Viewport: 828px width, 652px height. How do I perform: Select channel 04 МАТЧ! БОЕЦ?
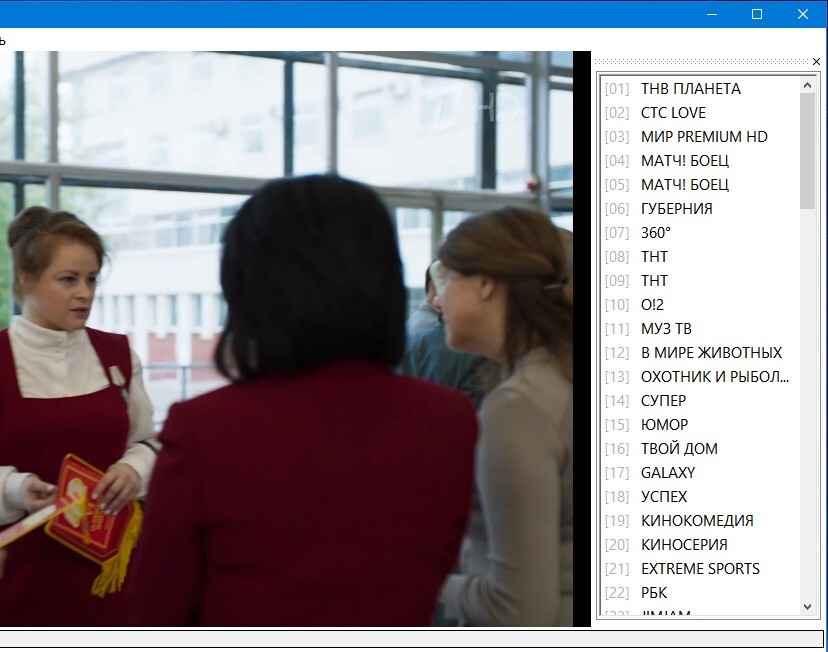coord(684,161)
